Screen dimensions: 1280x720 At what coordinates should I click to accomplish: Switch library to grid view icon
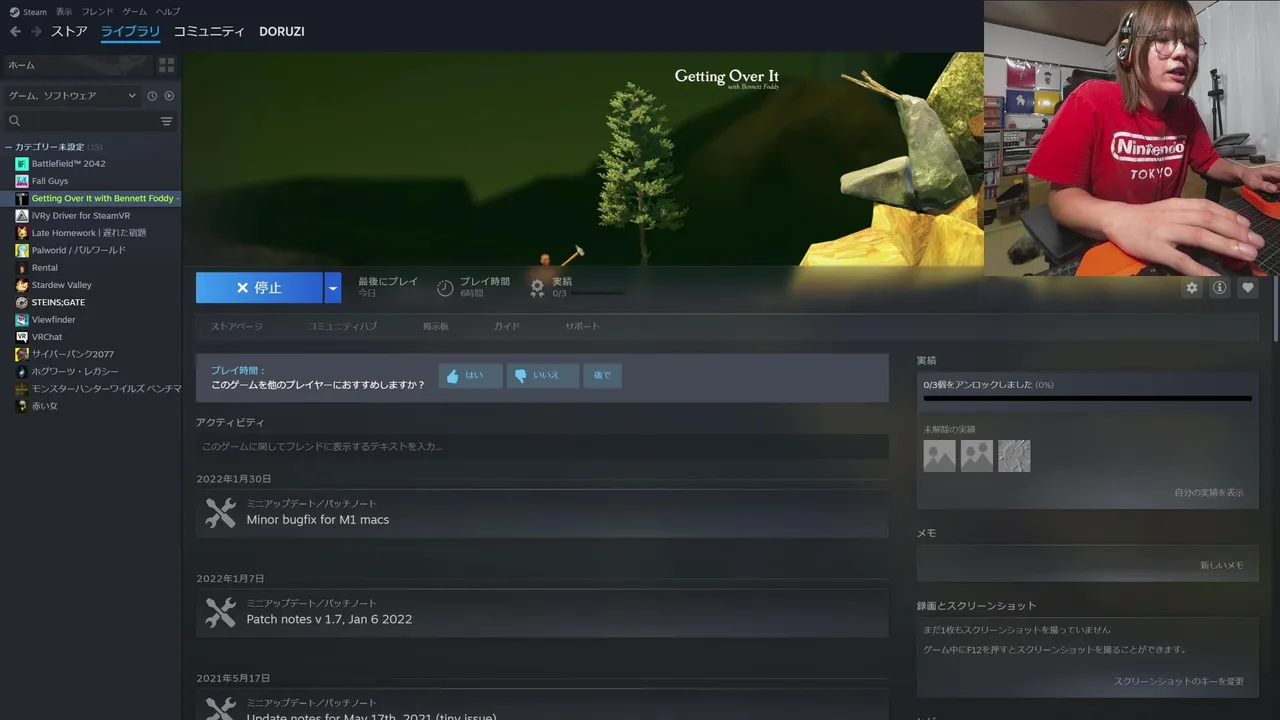point(167,65)
